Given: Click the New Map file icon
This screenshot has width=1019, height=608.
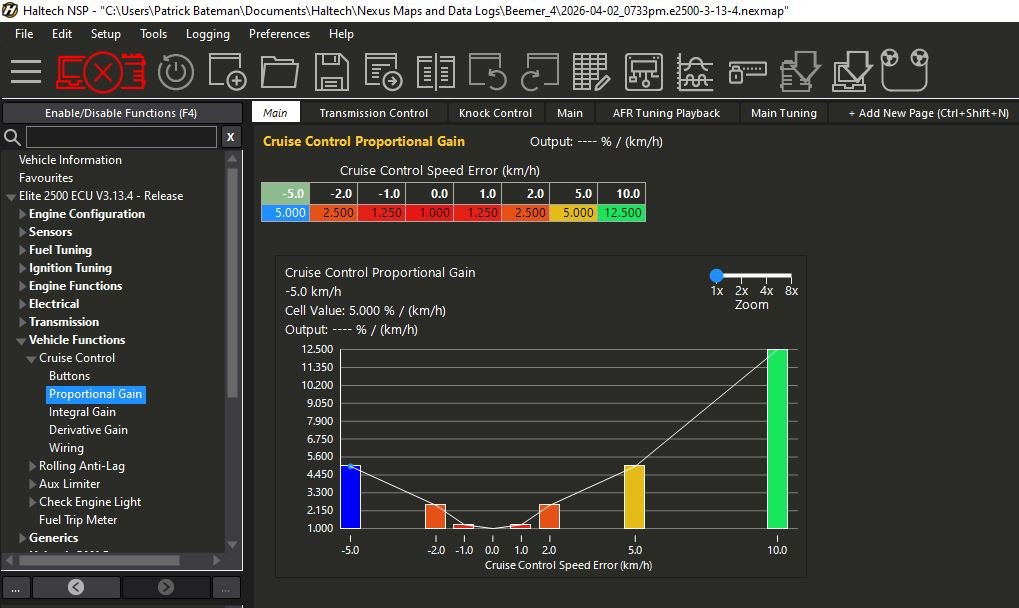Looking at the screenshot, I should (227, 72).
